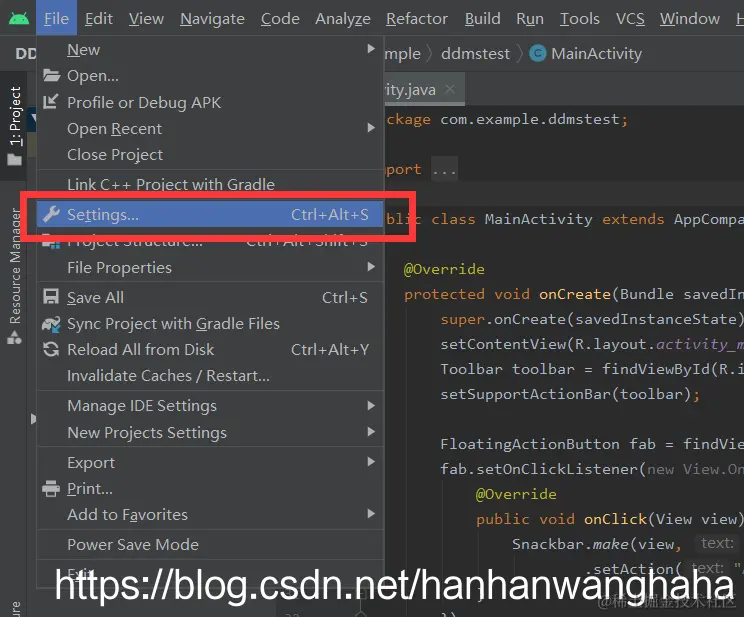Open the Resource Manager side tab
Viewport: 744px width, 617px height.
(15, 276)
